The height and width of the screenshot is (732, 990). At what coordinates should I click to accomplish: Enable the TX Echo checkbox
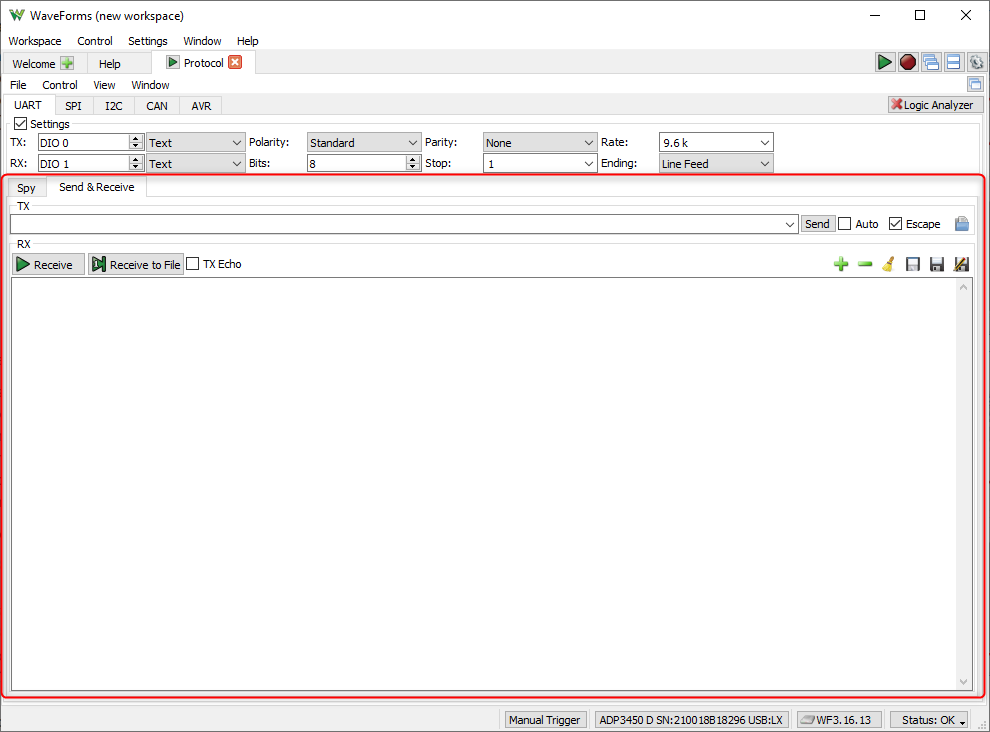[x=193, y=264]
